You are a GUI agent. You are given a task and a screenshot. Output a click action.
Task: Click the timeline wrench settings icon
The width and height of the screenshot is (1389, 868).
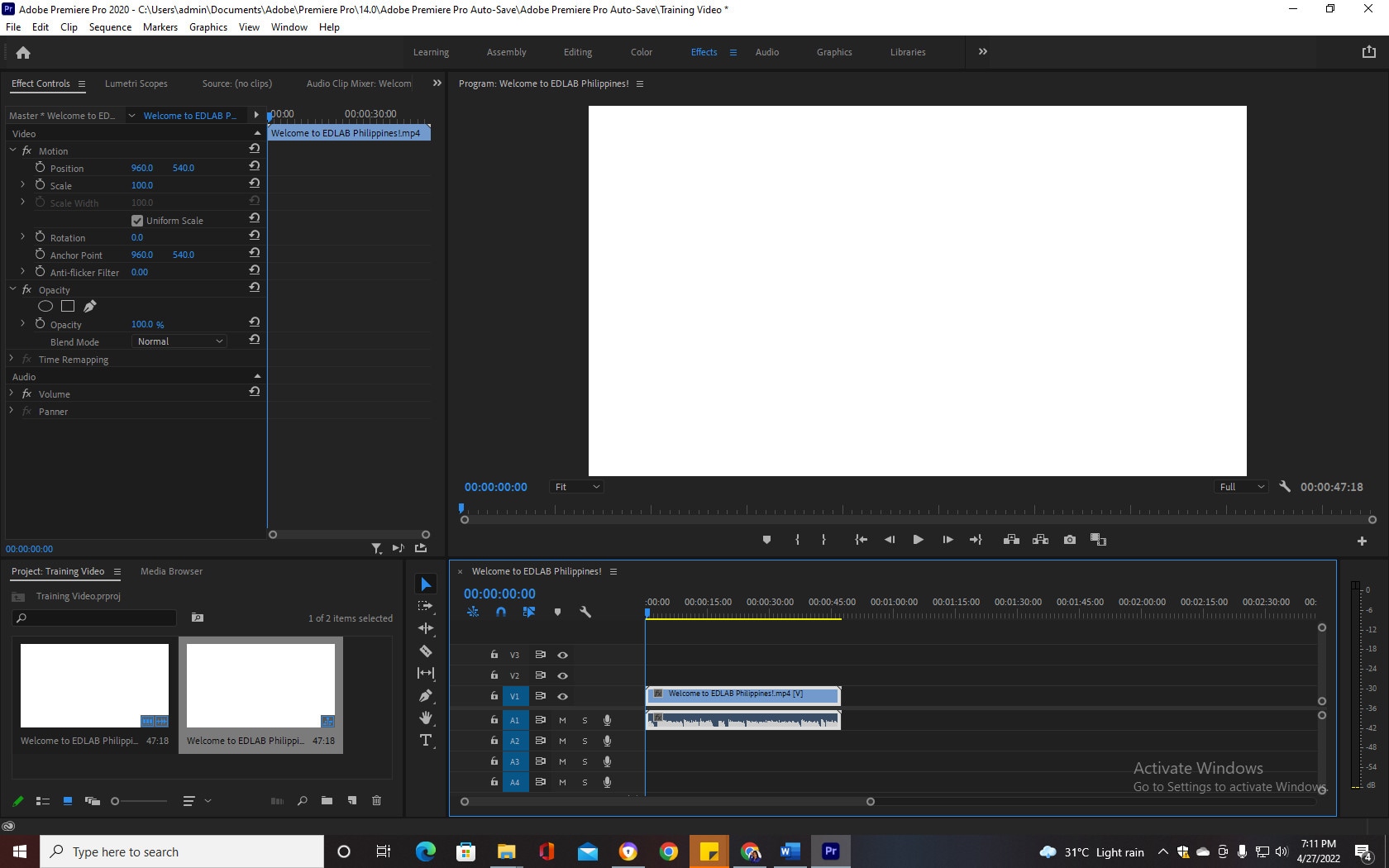click(585, 613)
